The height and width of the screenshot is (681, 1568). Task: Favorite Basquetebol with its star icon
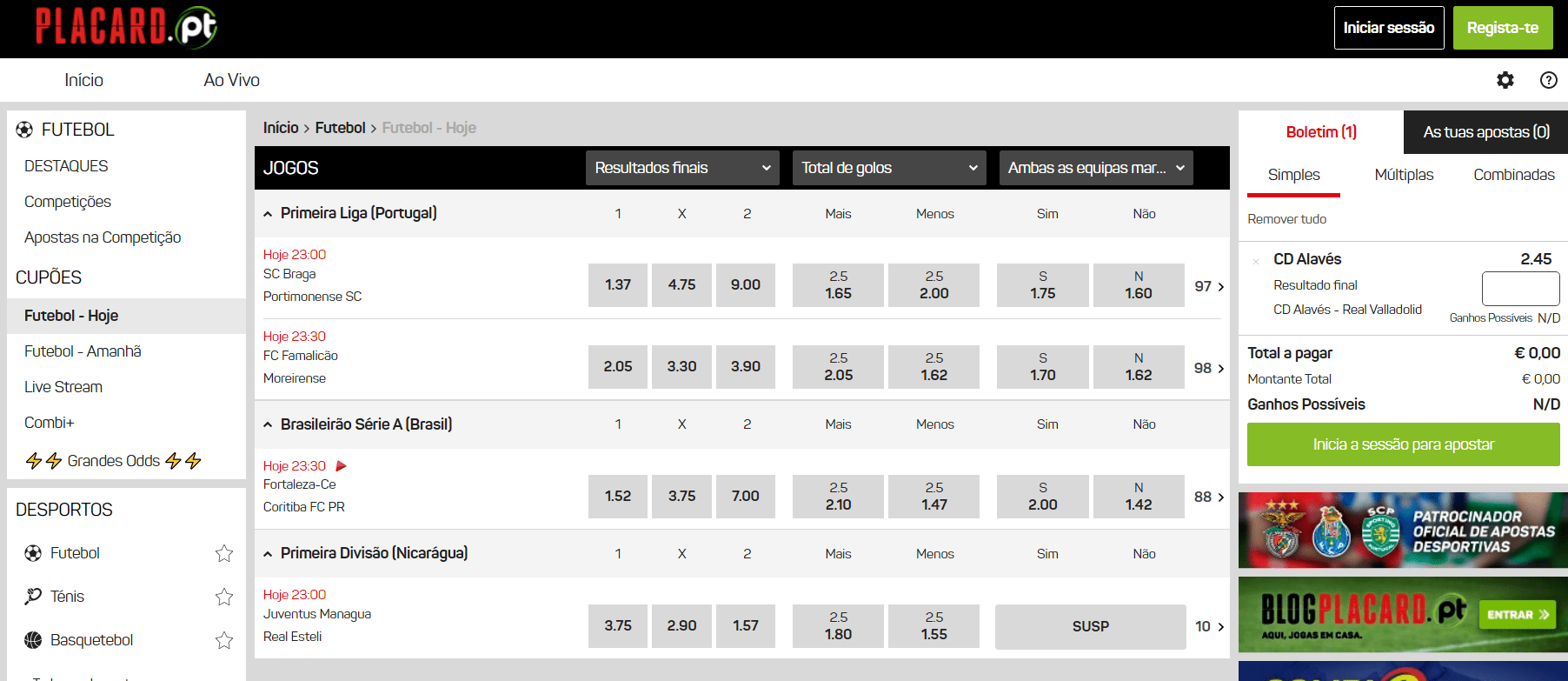[224, 640]
